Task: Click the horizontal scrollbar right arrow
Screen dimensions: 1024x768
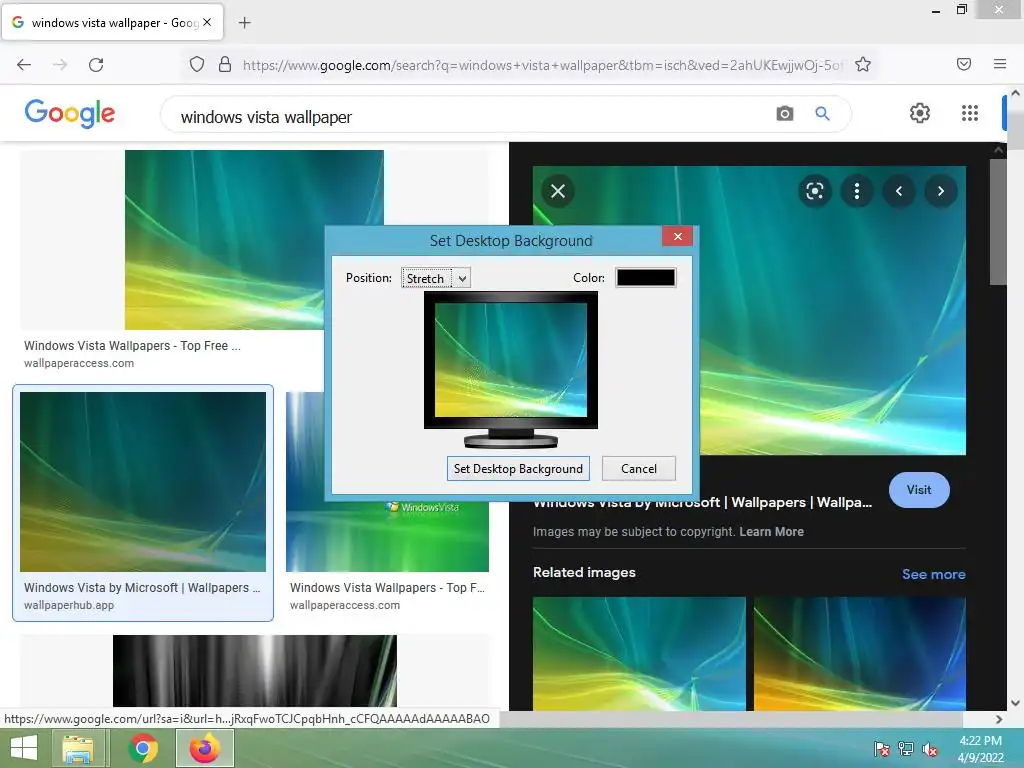Action: (999, 719)
